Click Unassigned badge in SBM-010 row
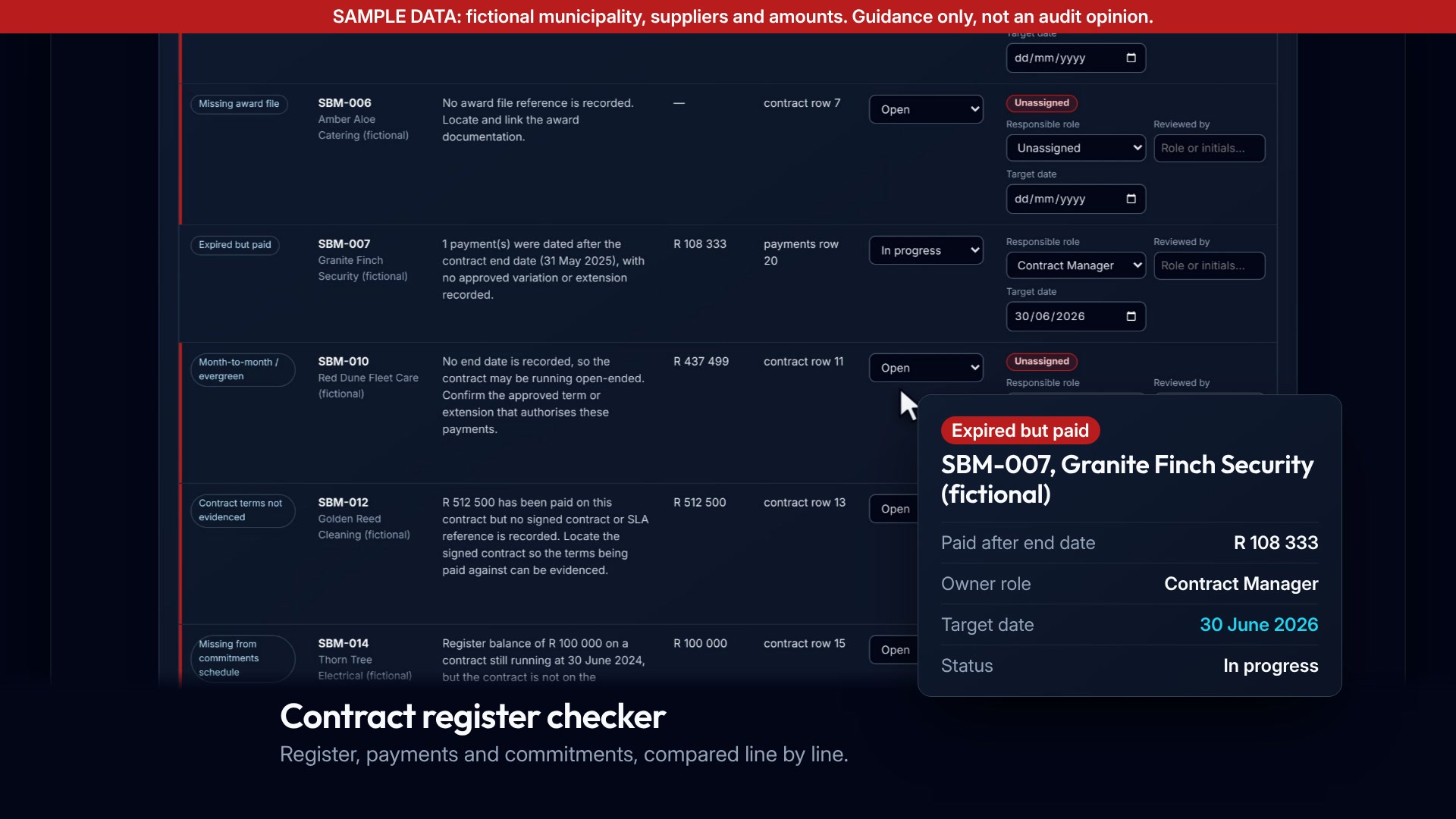 coord(1041,362)
